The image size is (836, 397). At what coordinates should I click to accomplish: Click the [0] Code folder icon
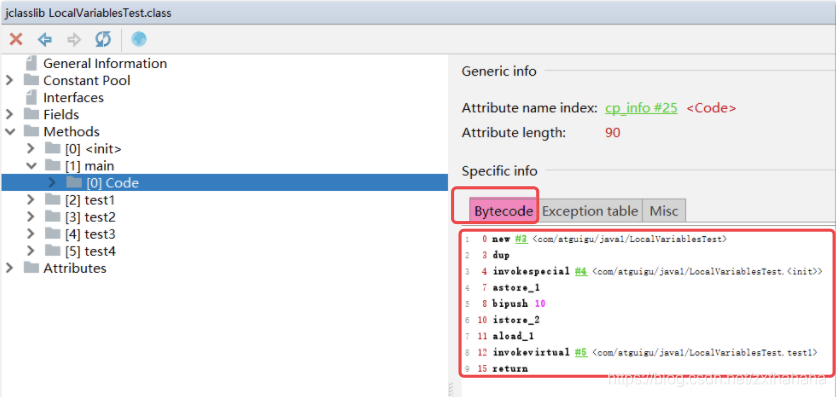tap(74, 183)
